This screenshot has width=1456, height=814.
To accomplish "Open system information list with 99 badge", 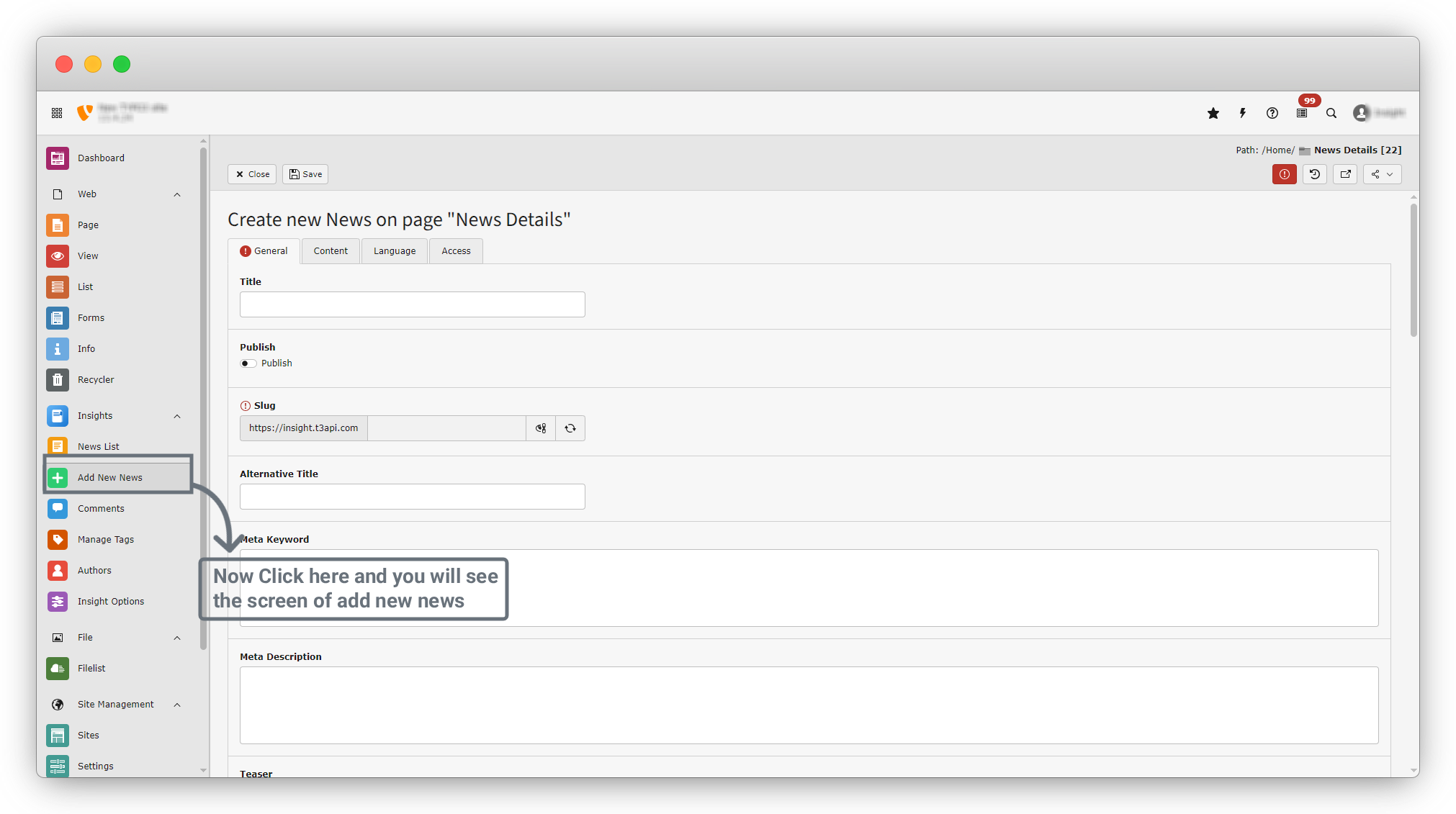I will tap(1302, 113).
